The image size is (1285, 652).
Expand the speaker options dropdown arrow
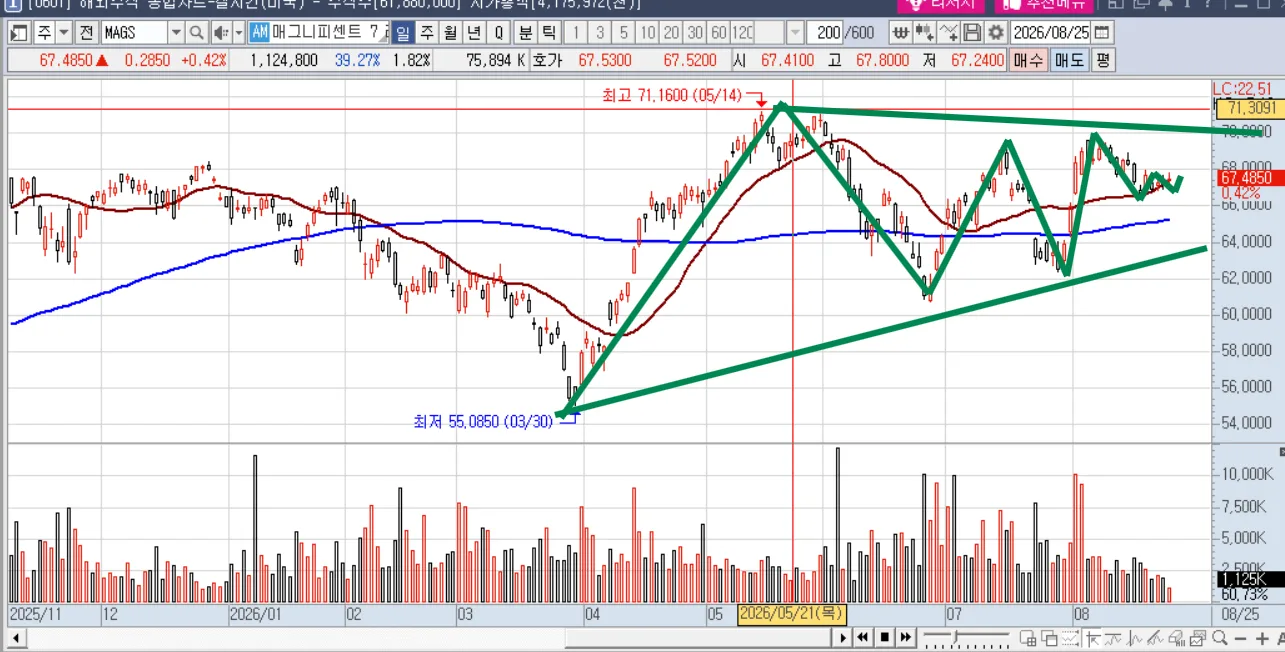[238, 32]
